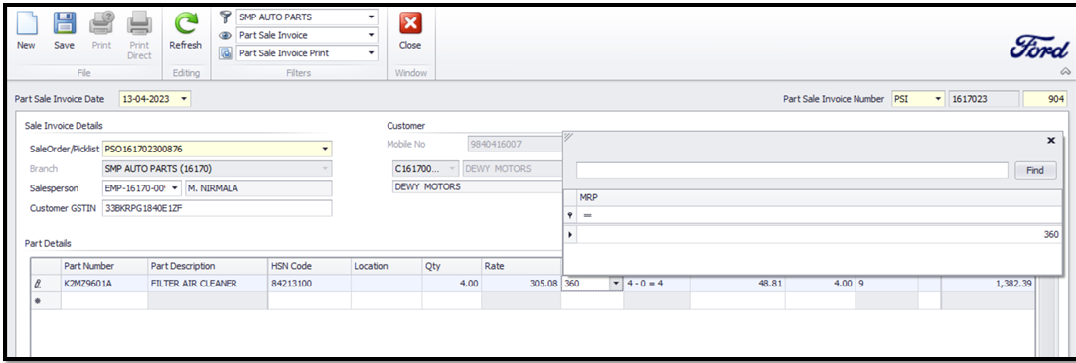Screen dimensions: 1076x363
Task: Click the MRP column header in popup
Action: [818, 198]
